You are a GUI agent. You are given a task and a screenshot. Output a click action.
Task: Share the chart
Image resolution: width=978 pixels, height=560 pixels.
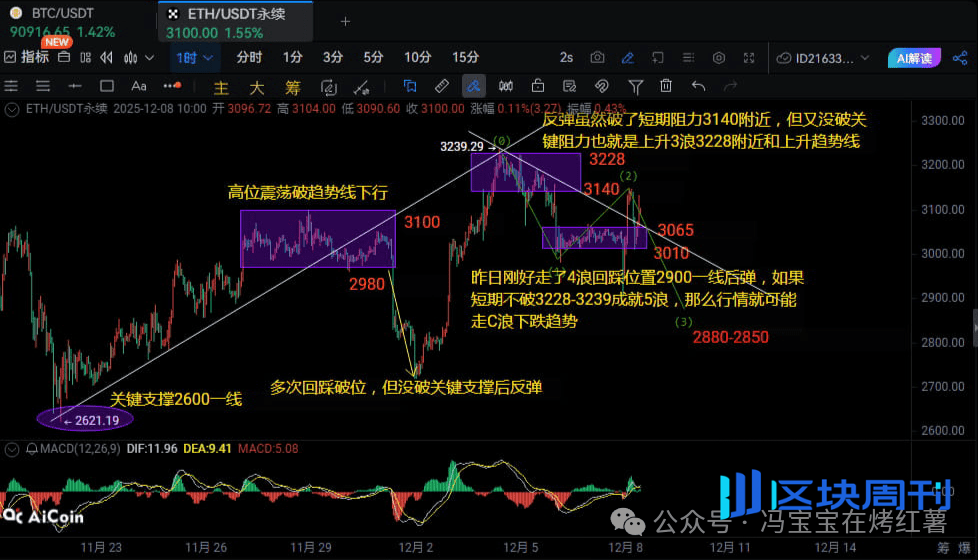pyautogui.click(x=960, y=58)
